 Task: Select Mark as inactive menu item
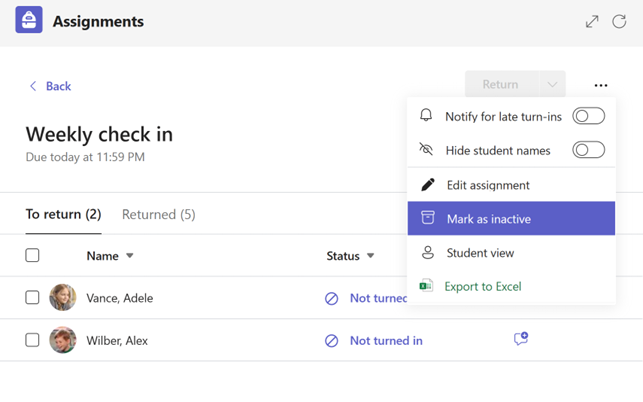point(511,218)
